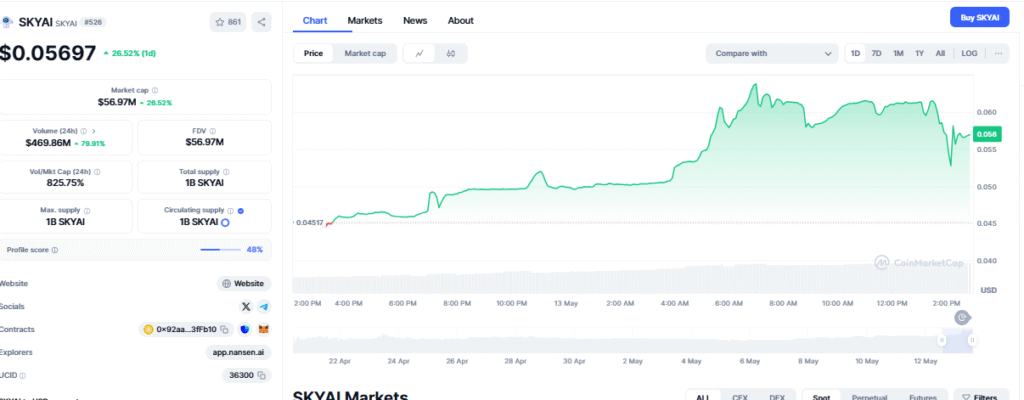Select the Price chart toggle
Image resolution: width=1024 pixels, height=400 pixels.
pos(313,54)
